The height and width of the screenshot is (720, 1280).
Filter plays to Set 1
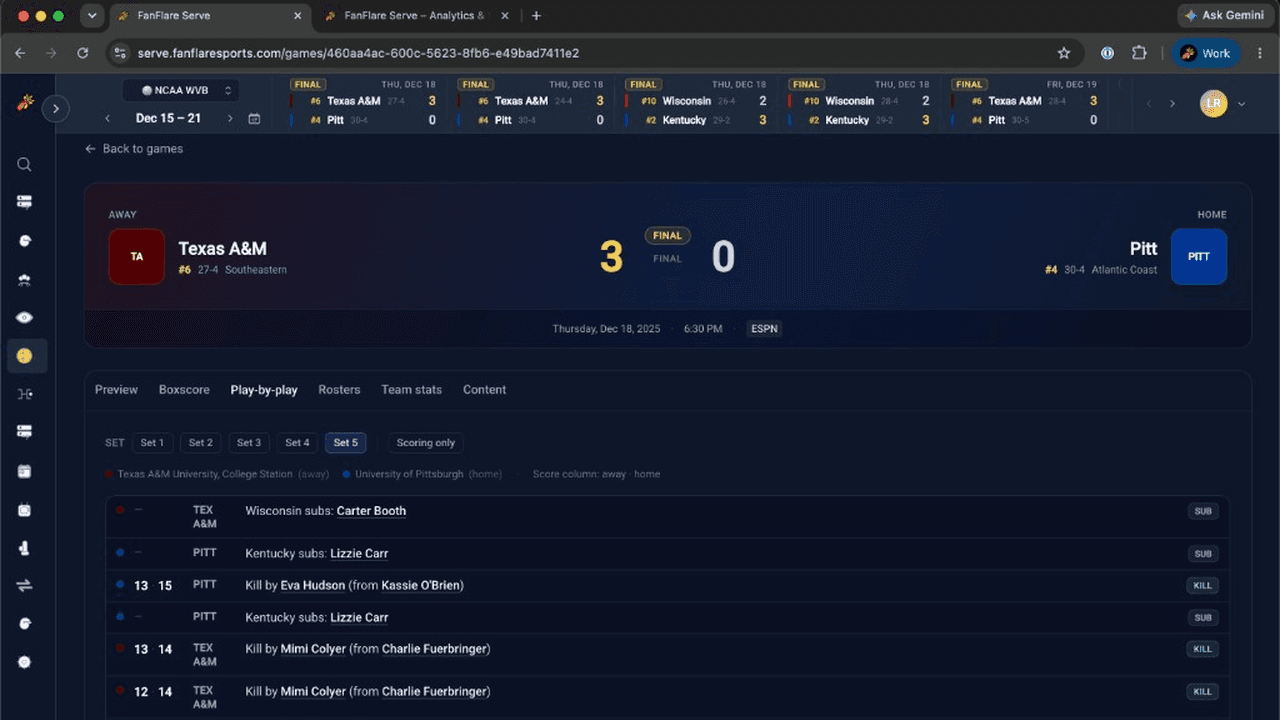coord(152,443)
